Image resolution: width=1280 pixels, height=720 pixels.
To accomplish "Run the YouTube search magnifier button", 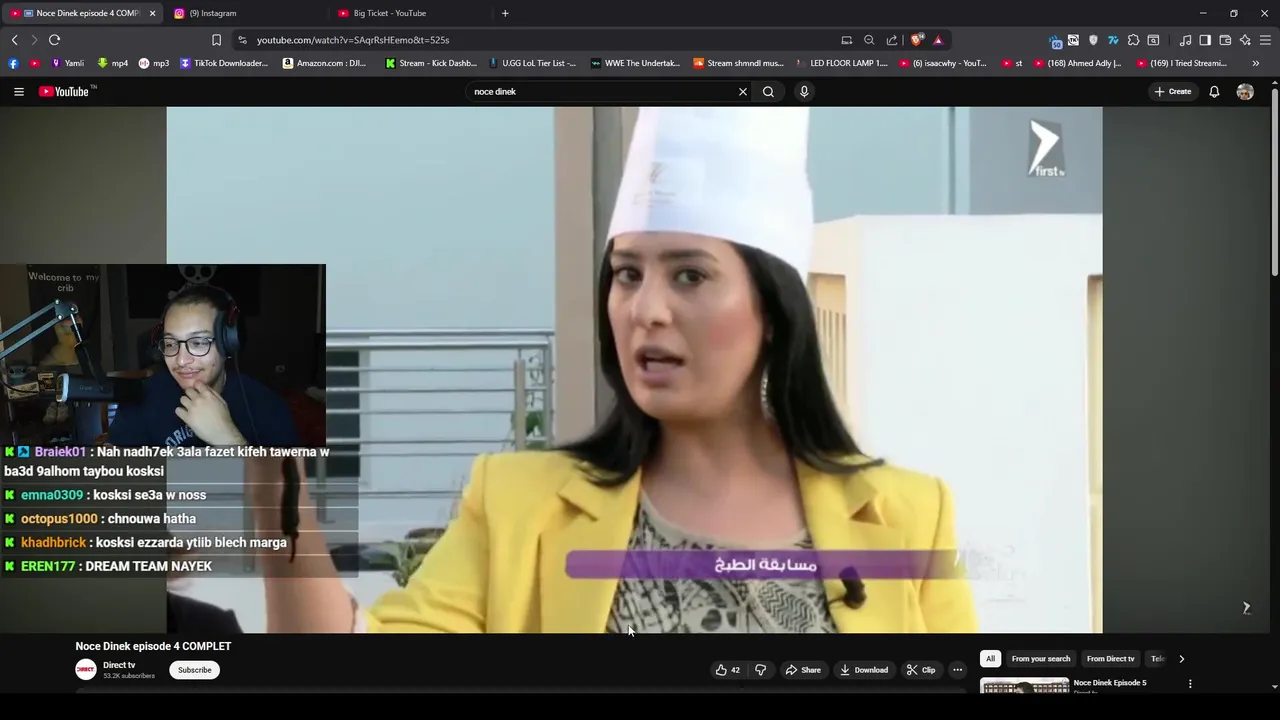I will tap(768, 91).
